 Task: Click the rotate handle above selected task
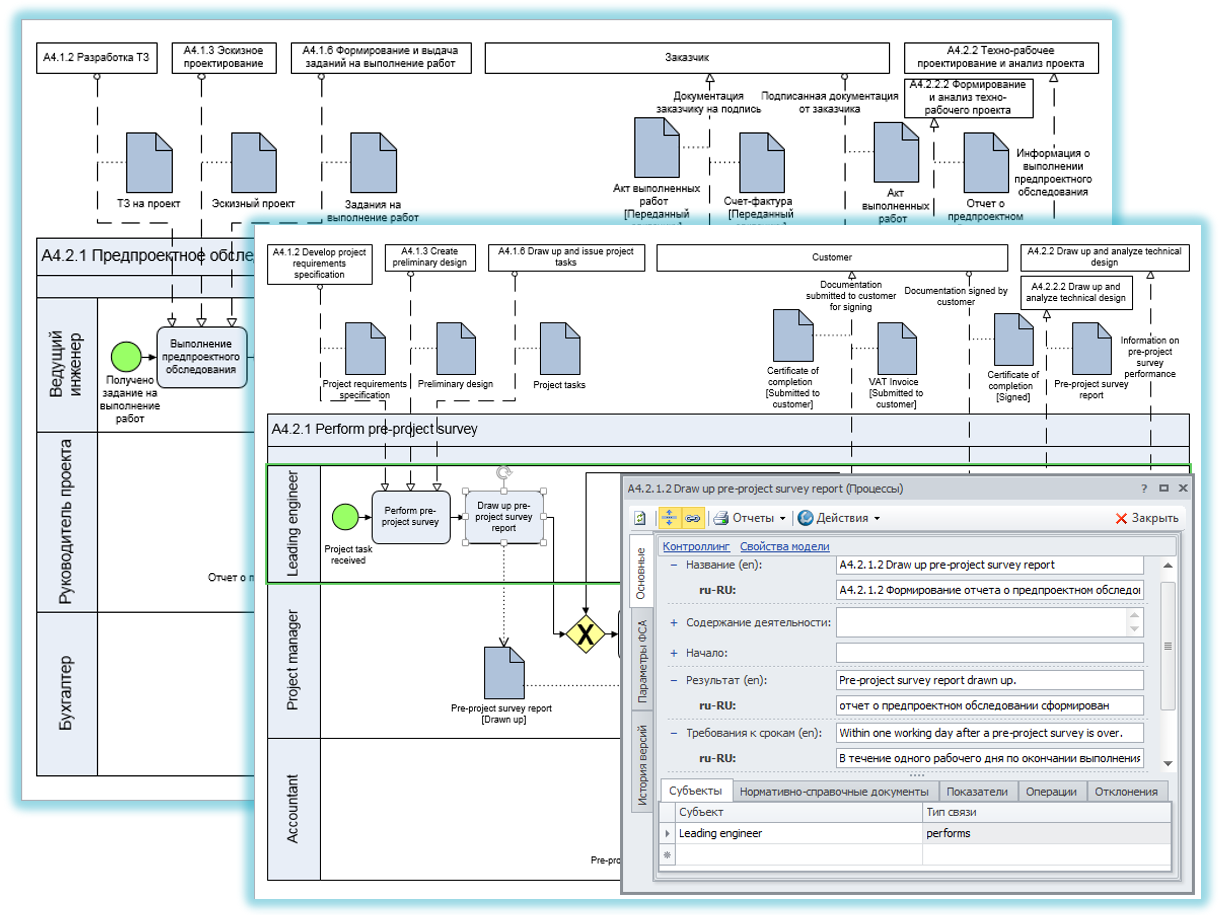point(505,470)
